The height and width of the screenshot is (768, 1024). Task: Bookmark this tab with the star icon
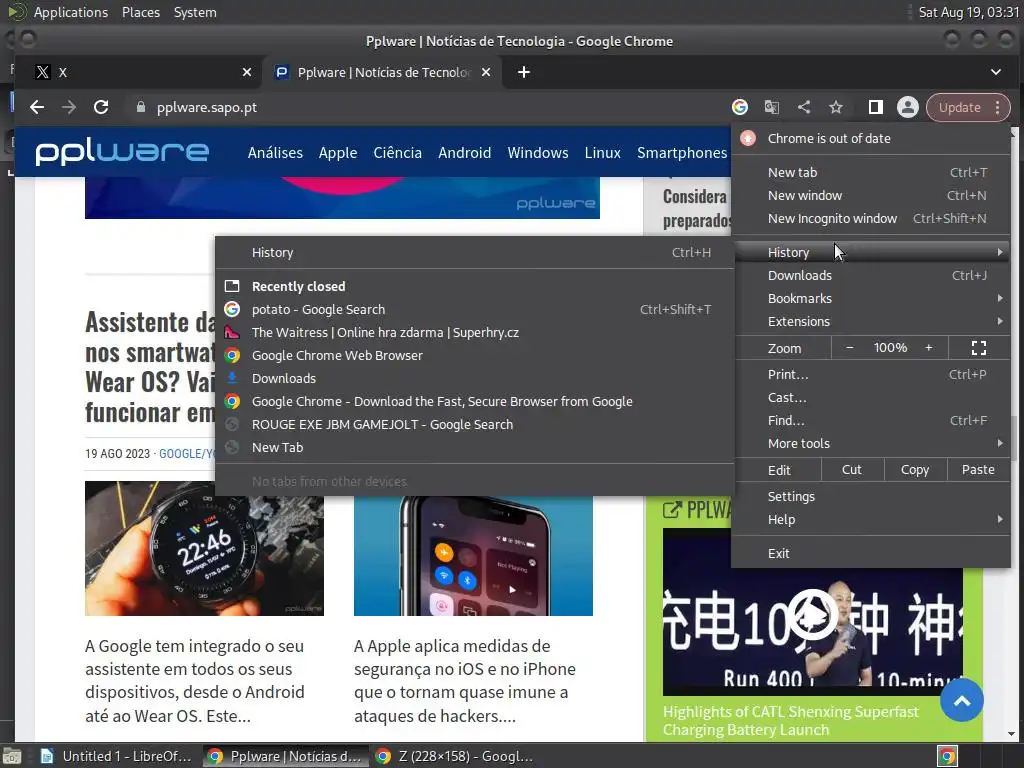click(836, 107)
